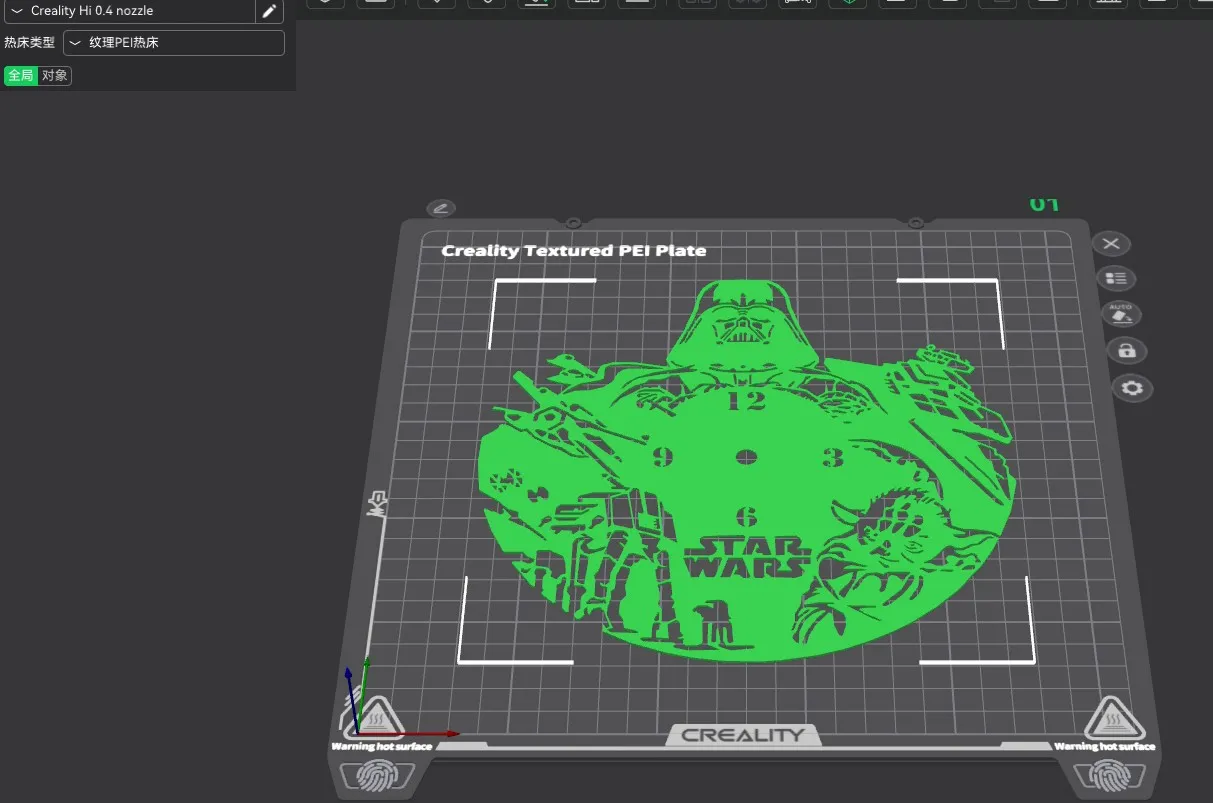The image size is (1213, 803).
Task: Click the list icon beside the plate
Action: (x=1116, y=279)
